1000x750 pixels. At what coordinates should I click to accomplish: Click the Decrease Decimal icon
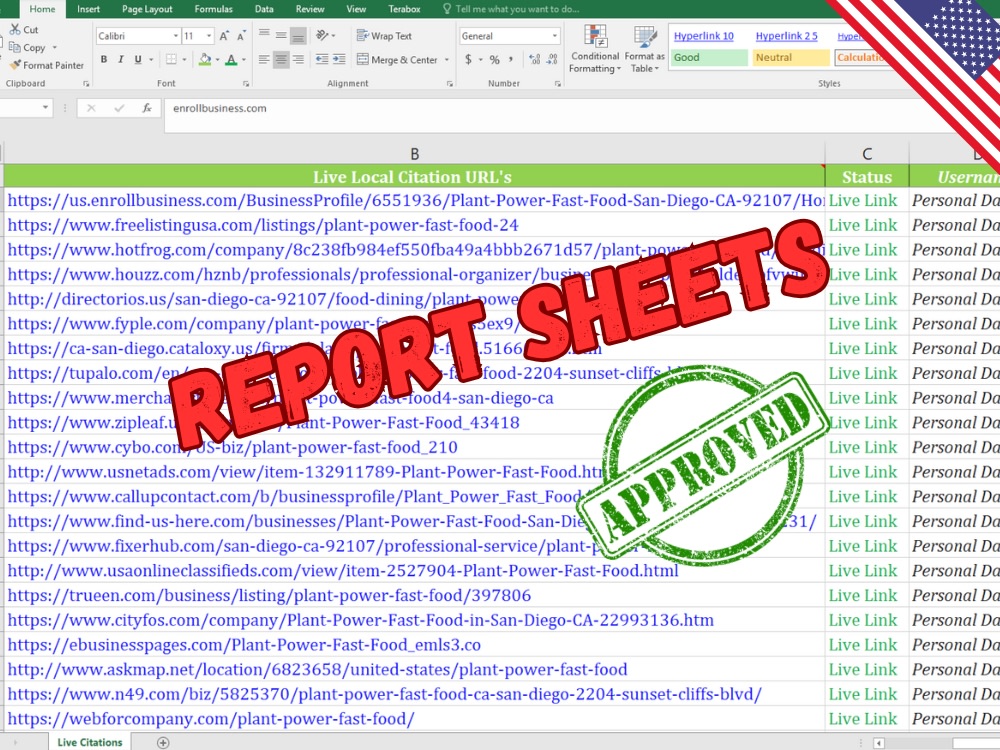coord(552,59)
